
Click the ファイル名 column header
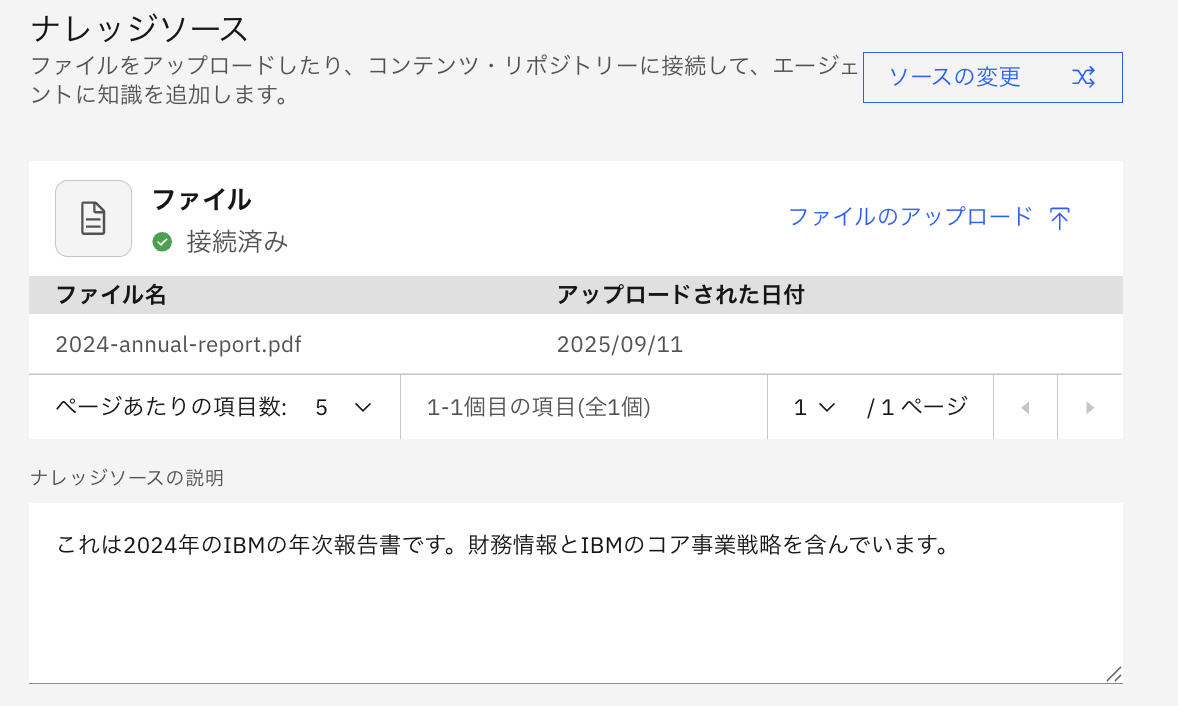111,295
